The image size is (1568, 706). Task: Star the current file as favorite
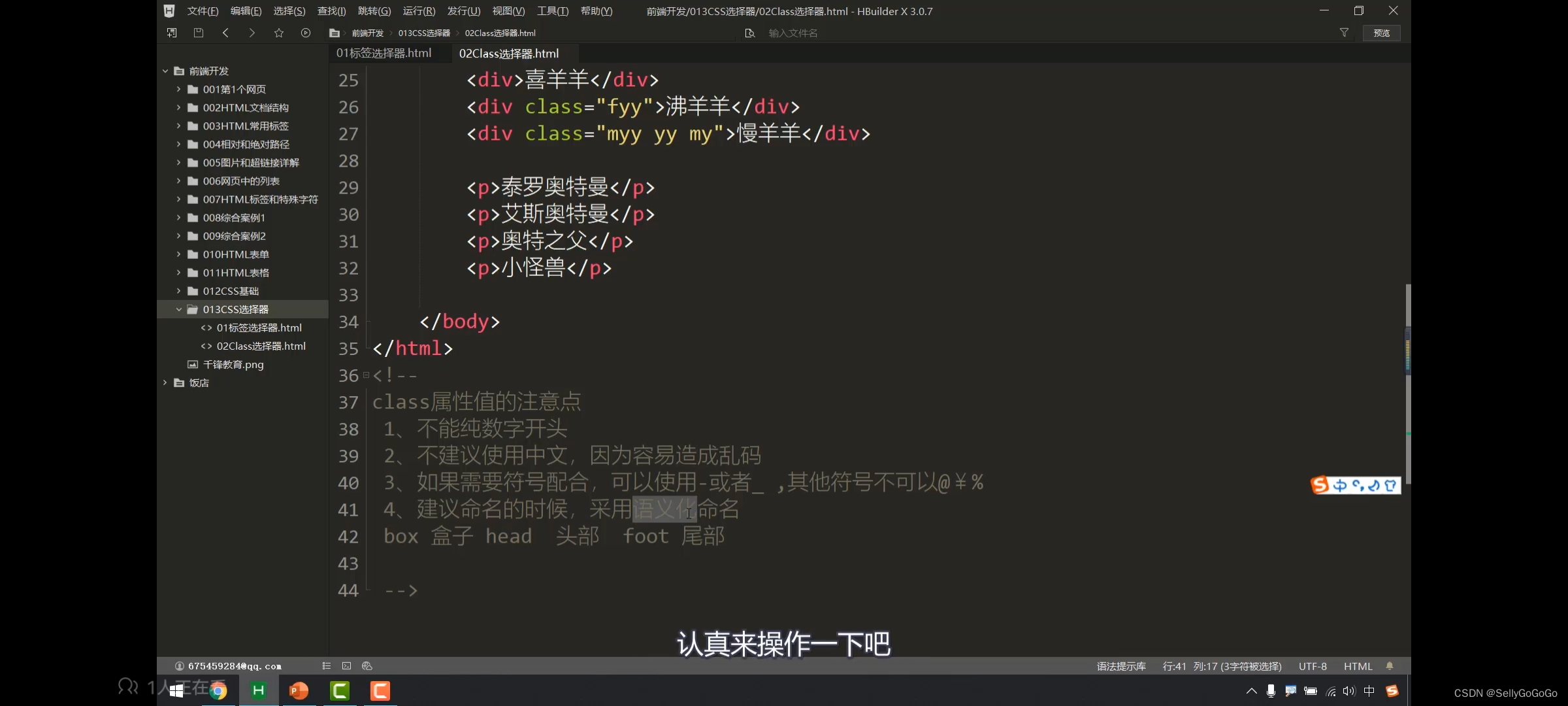tap(279, 33)
